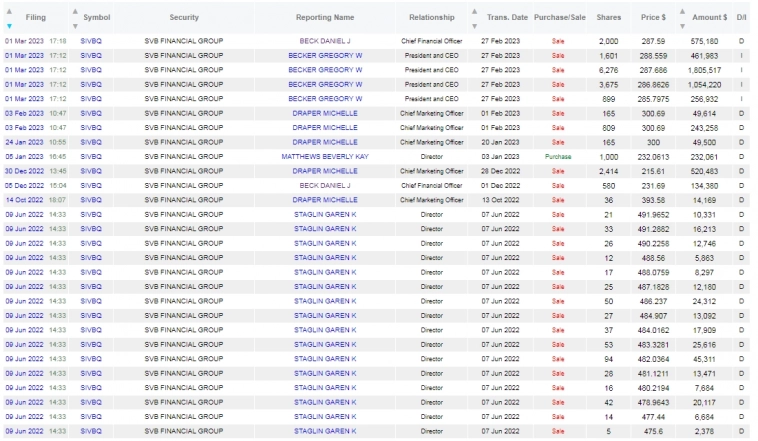Select the Purchase/Sale column header

pyautogui.click(x=558, y=17)
